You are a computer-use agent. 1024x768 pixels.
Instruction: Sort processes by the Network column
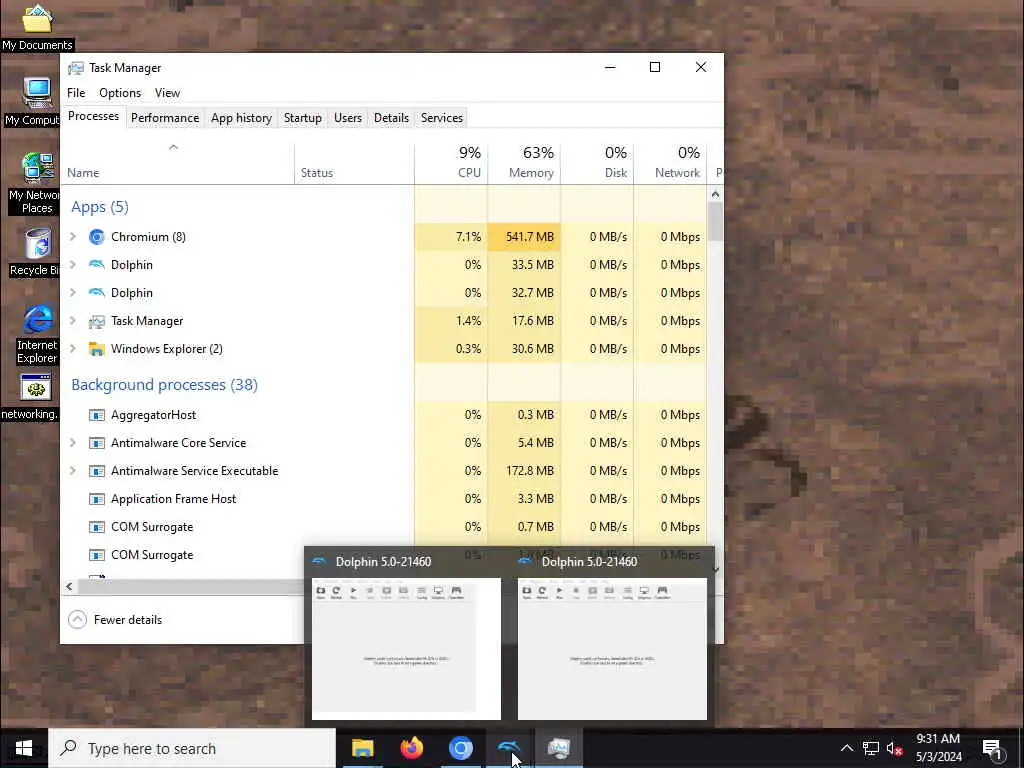click(x=670, y=163)
